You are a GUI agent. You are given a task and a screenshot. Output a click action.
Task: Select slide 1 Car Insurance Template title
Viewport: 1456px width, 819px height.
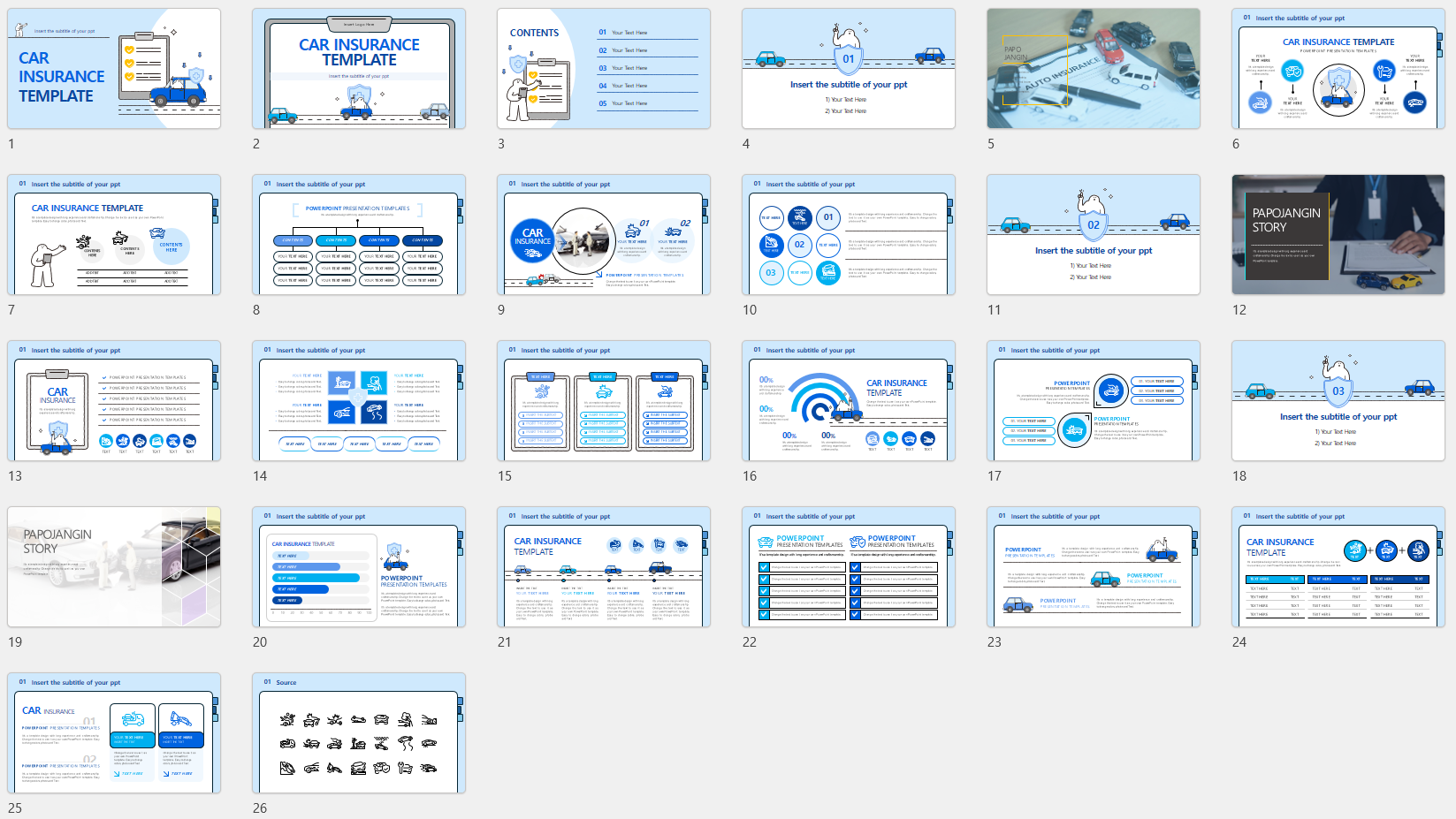(114, 69)
